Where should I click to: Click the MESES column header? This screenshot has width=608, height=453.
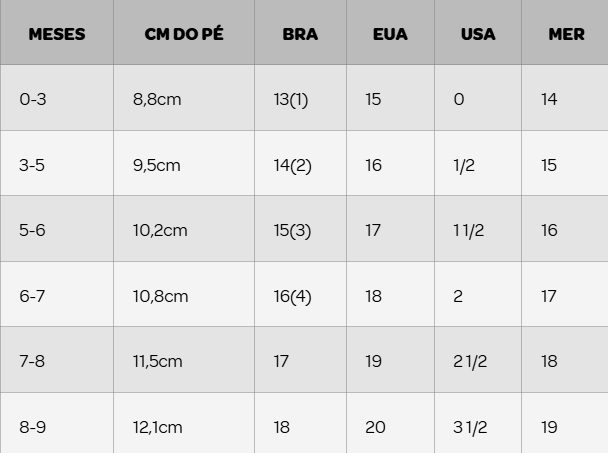click(x=57, y=33)
